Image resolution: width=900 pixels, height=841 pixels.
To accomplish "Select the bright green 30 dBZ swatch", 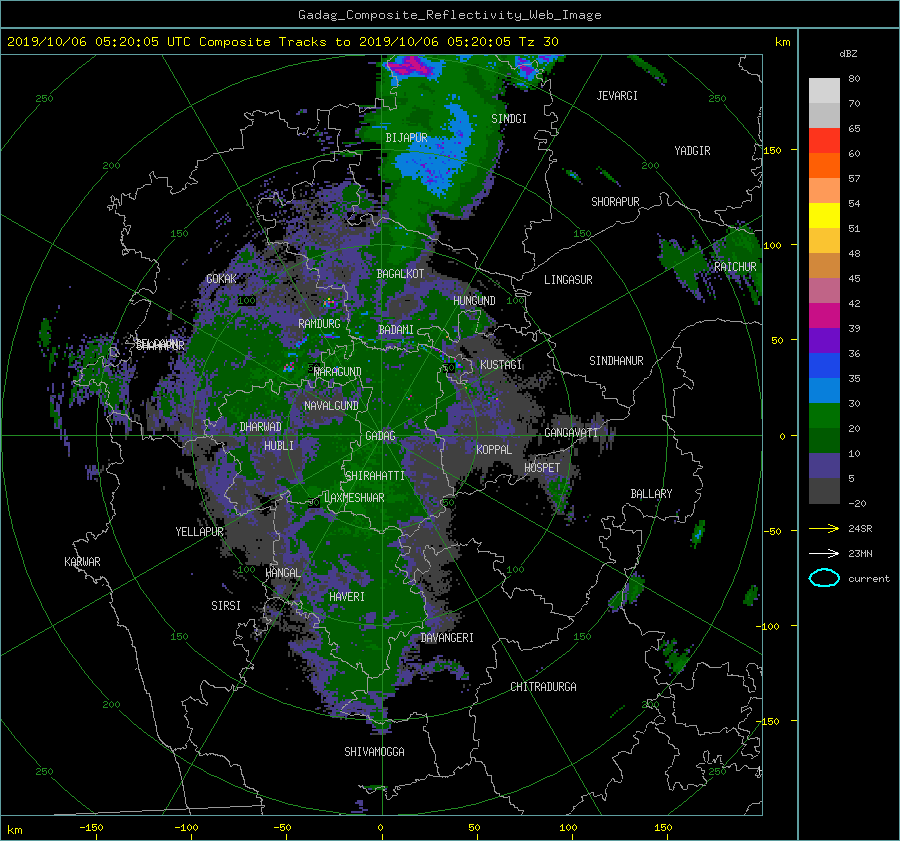I will (824, 415).
